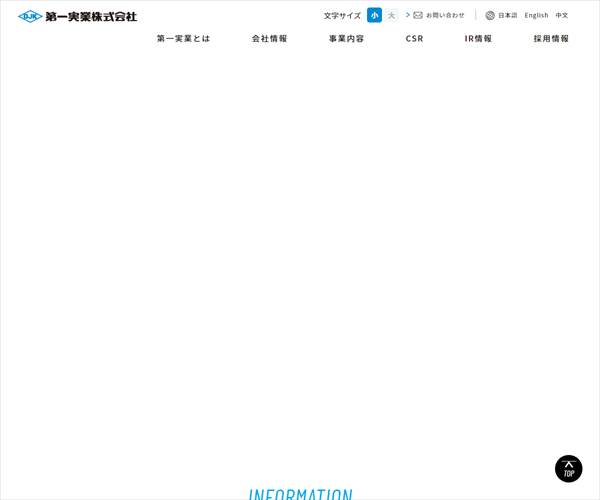Image resolution: width=600 pixels, height=500 pixels.
Task: Switch language to English
Action: [x=536, y=15]
